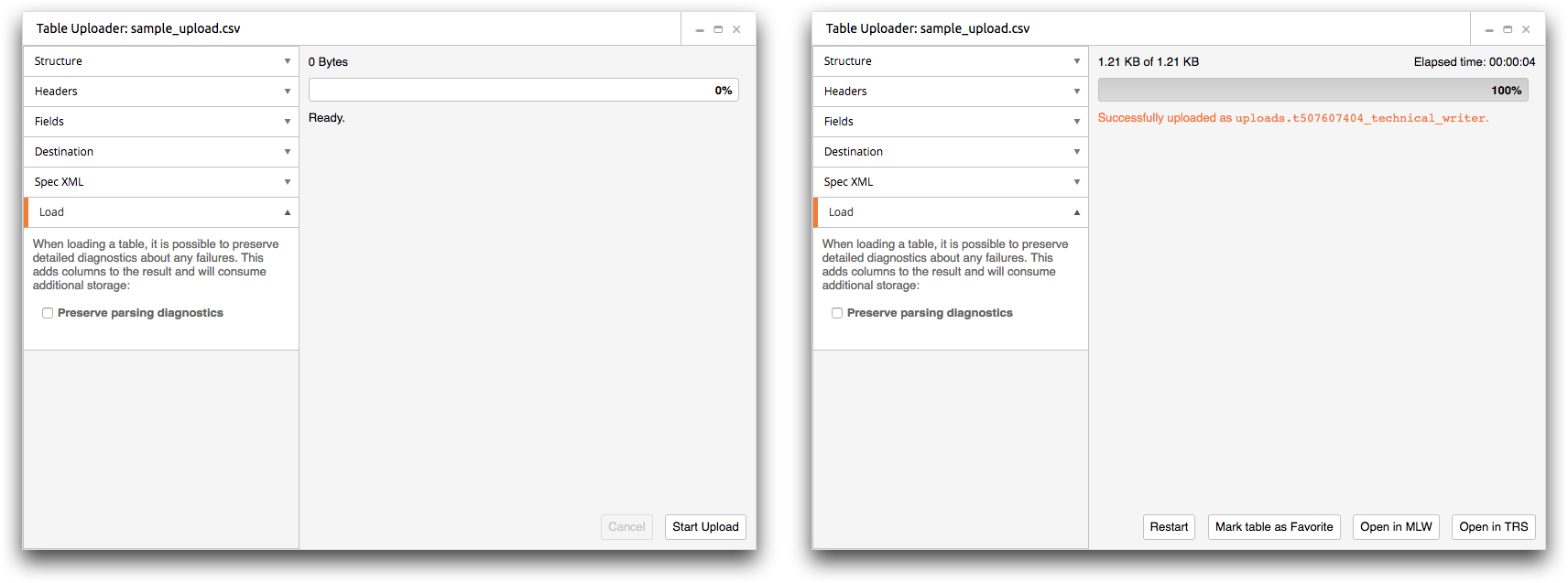This screenshot has height=583, width=1568.
Task: Open uploaded table in MLW
Action: tap(1396, 527)
